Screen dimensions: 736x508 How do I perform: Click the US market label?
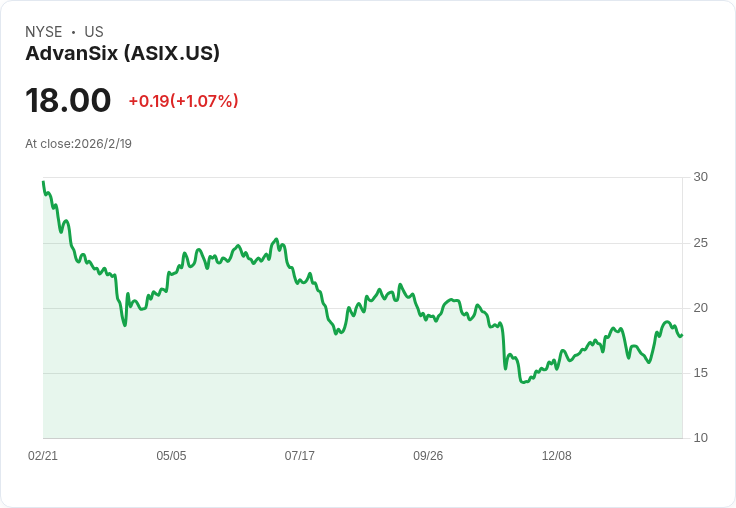(x=94, y=32)
